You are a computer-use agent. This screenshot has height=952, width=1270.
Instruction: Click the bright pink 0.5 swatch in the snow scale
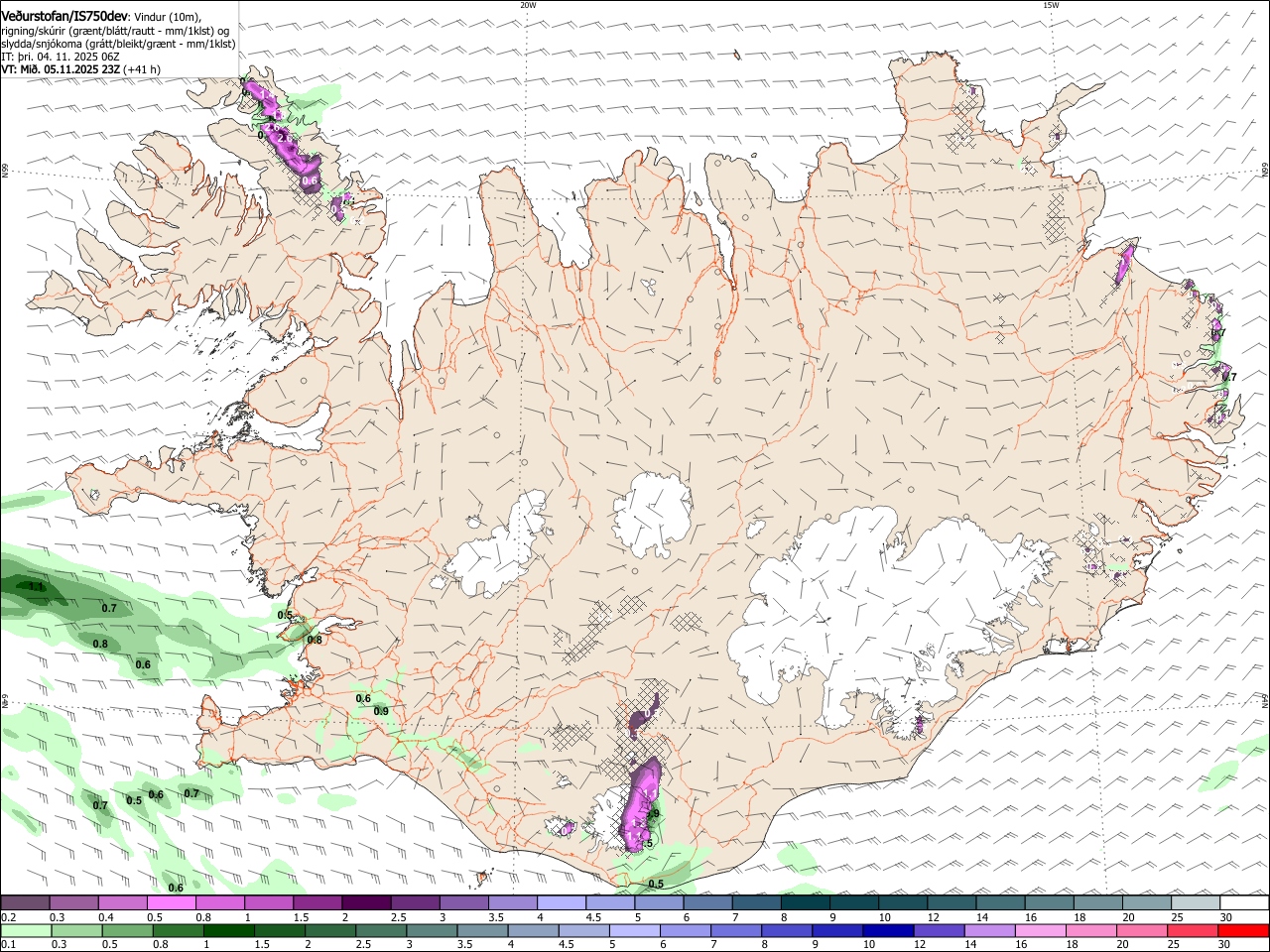pos(171,902)
